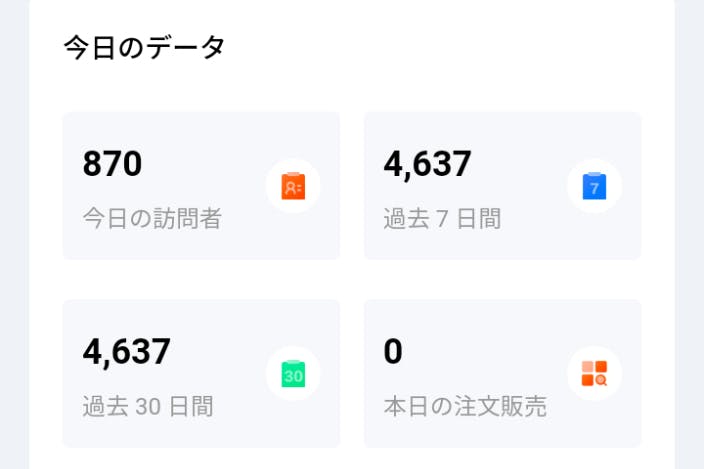Image resolution: width=704 pixels, height=469 pixels.
Task: Select the 過去 30 日間 label
Action: click(147, 406)
